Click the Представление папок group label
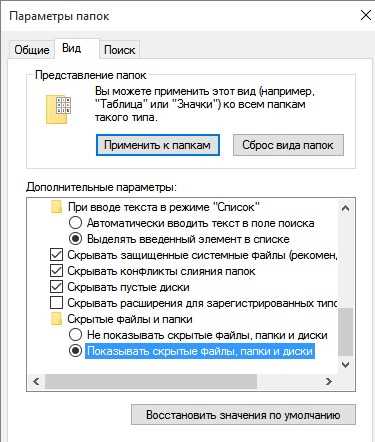The width and height of the screenshot is (375, 442). [90, 75]
